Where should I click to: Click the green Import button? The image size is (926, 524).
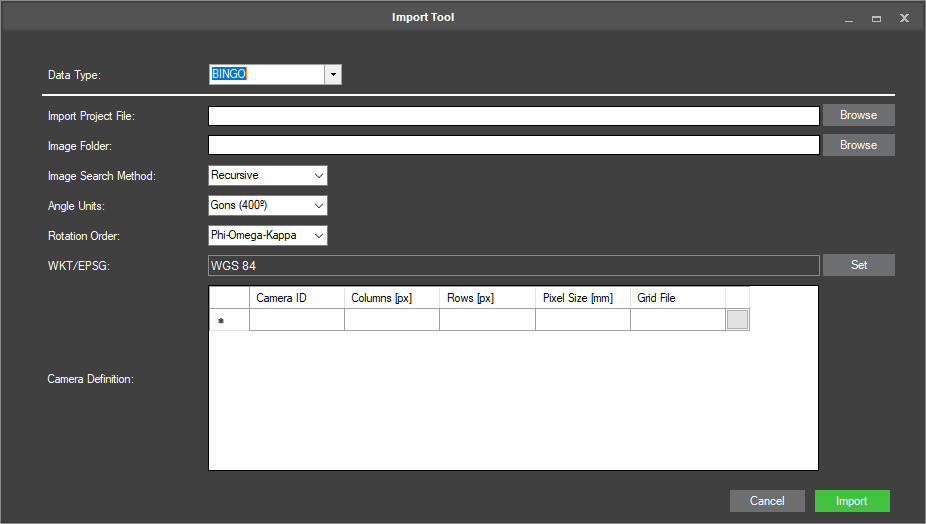pyautogui.click(x=852, y=501)
